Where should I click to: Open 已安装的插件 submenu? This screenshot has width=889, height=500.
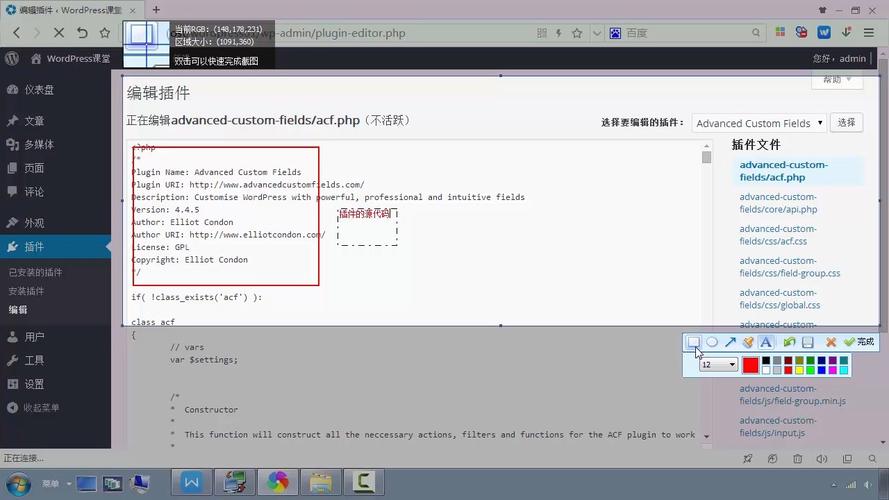[35, 273]
